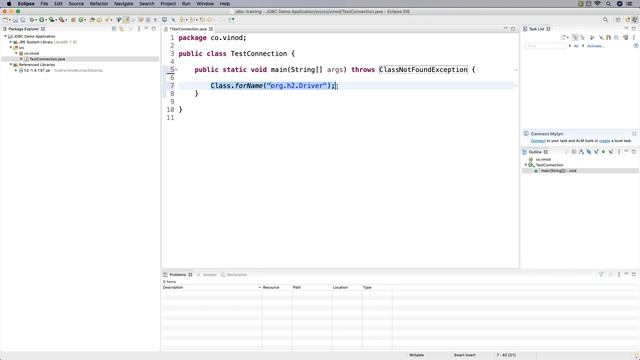This screenshot has height=360, width=640.
Task: Select main(String[]) method in Outline
Action: (558, 171)
